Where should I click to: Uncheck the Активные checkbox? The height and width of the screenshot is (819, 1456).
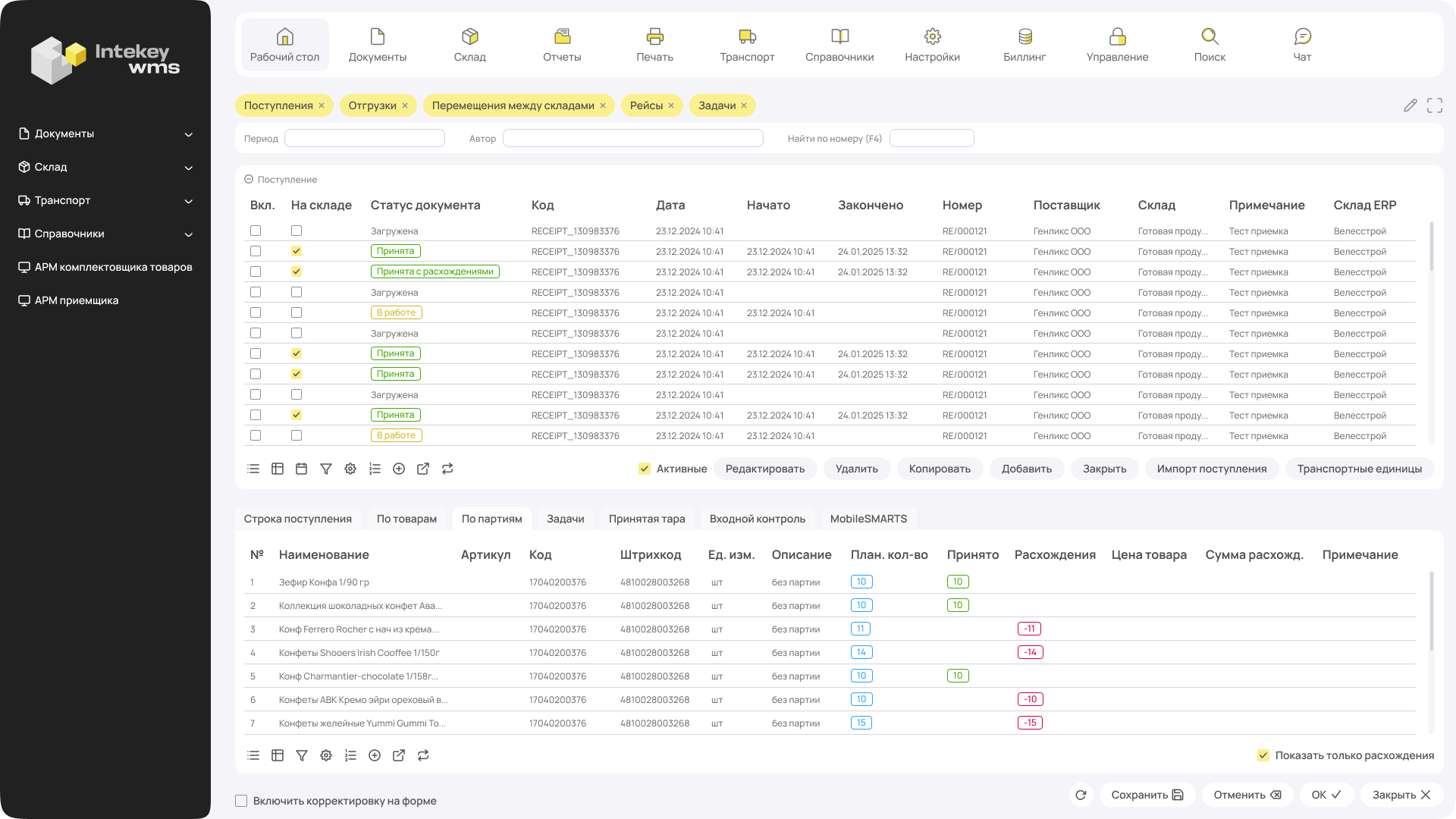tap(644, 469)
